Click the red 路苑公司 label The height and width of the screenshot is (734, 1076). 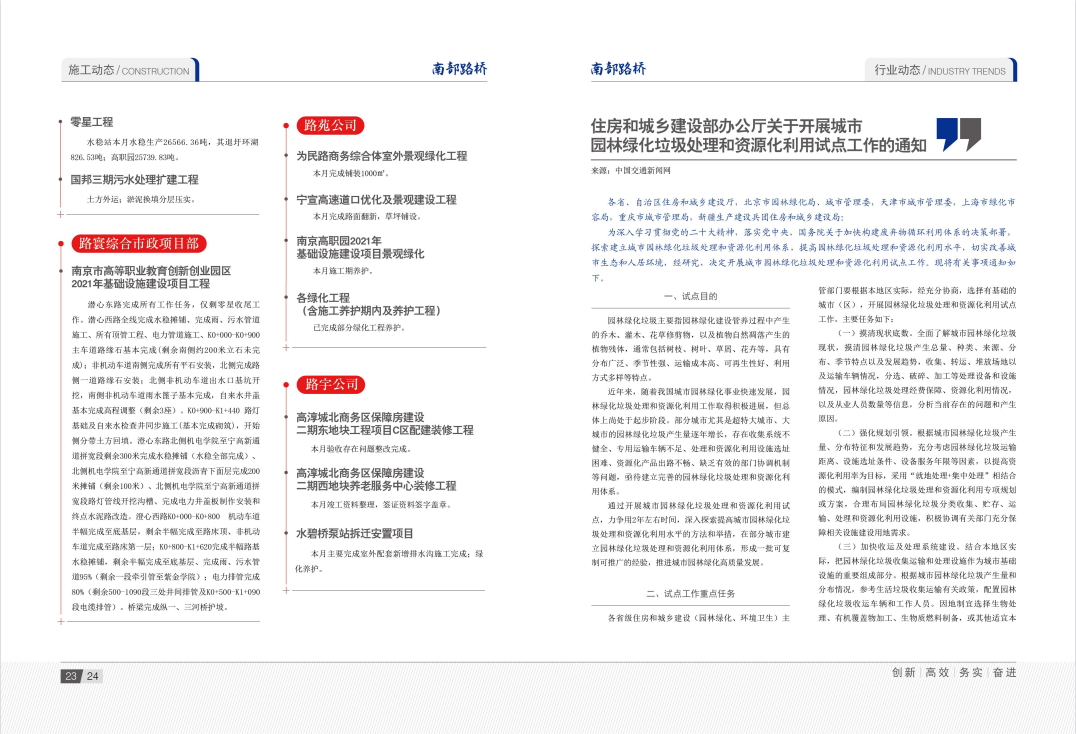coord(330,126)
